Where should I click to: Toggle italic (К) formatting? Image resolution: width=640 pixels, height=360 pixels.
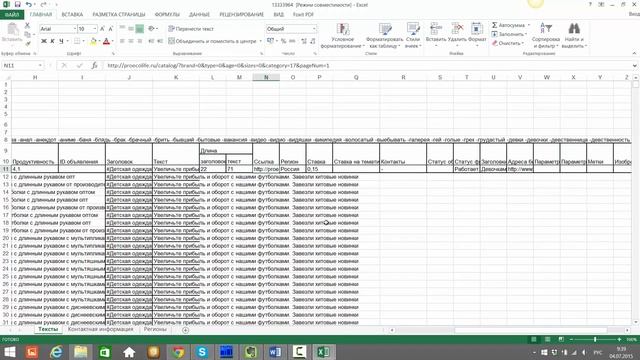click(x=52, y=41)
